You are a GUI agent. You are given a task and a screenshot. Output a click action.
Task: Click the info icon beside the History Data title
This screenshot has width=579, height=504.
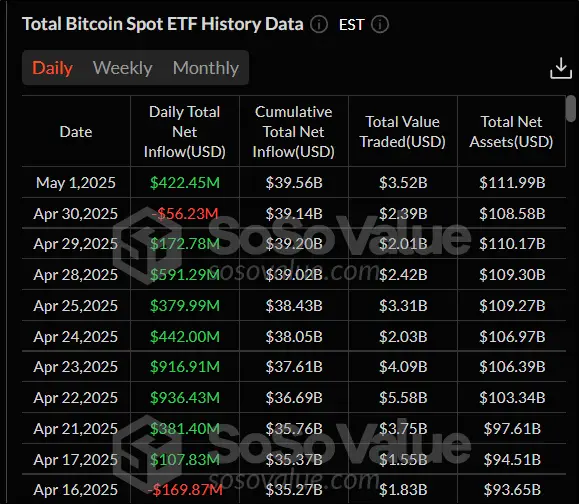click(x=319, y=24)
